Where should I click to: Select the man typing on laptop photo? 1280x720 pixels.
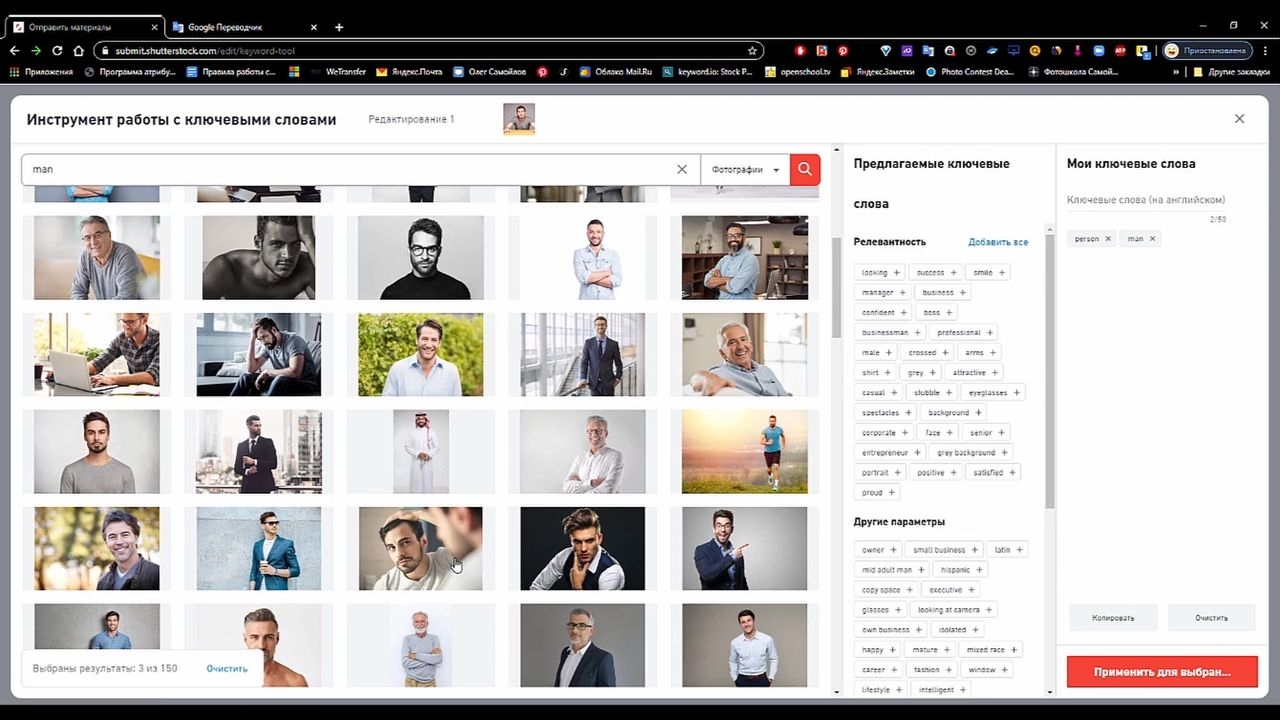click(96, 355)
